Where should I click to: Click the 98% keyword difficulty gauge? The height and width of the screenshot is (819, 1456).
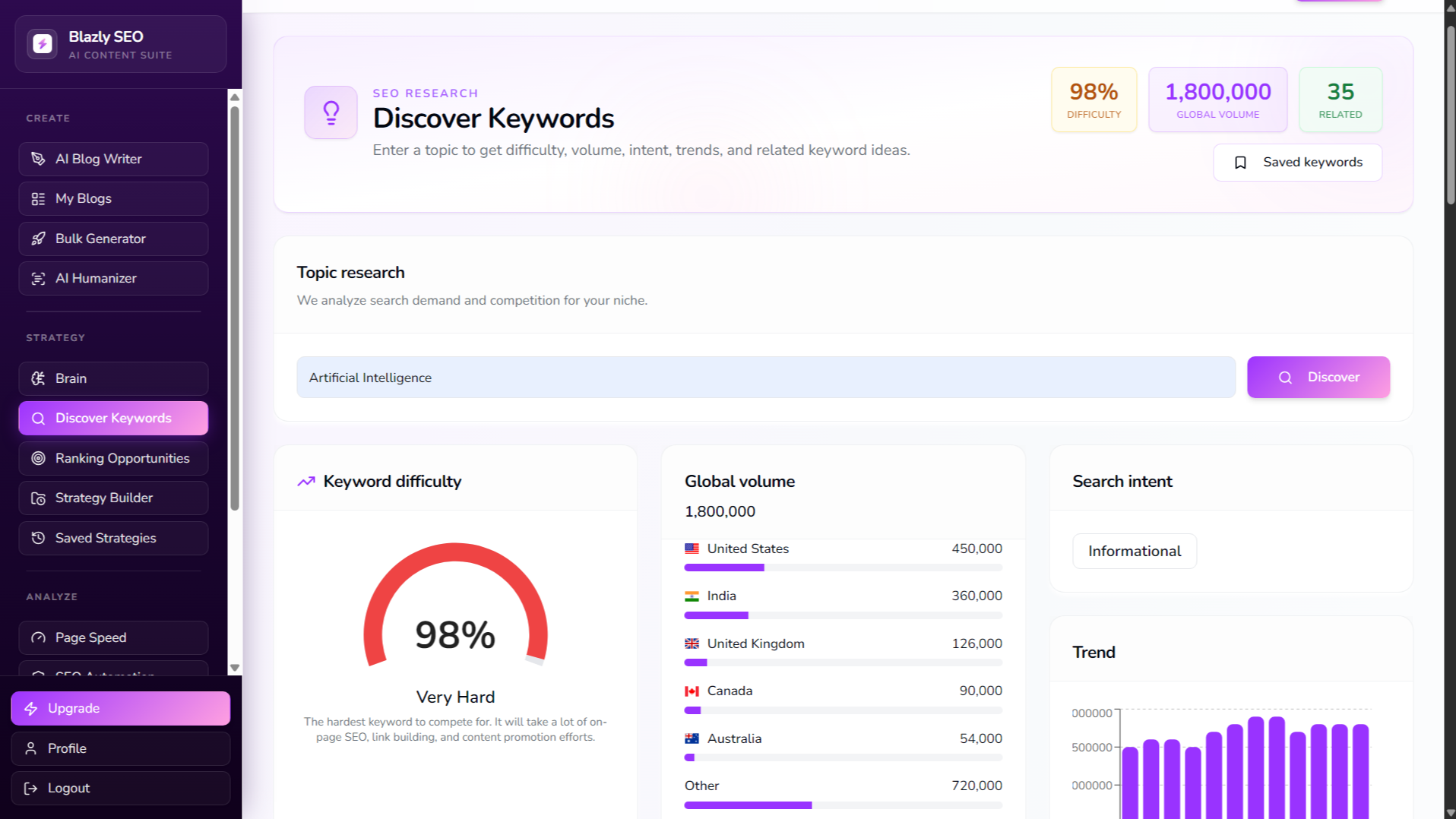click(455, 606)
